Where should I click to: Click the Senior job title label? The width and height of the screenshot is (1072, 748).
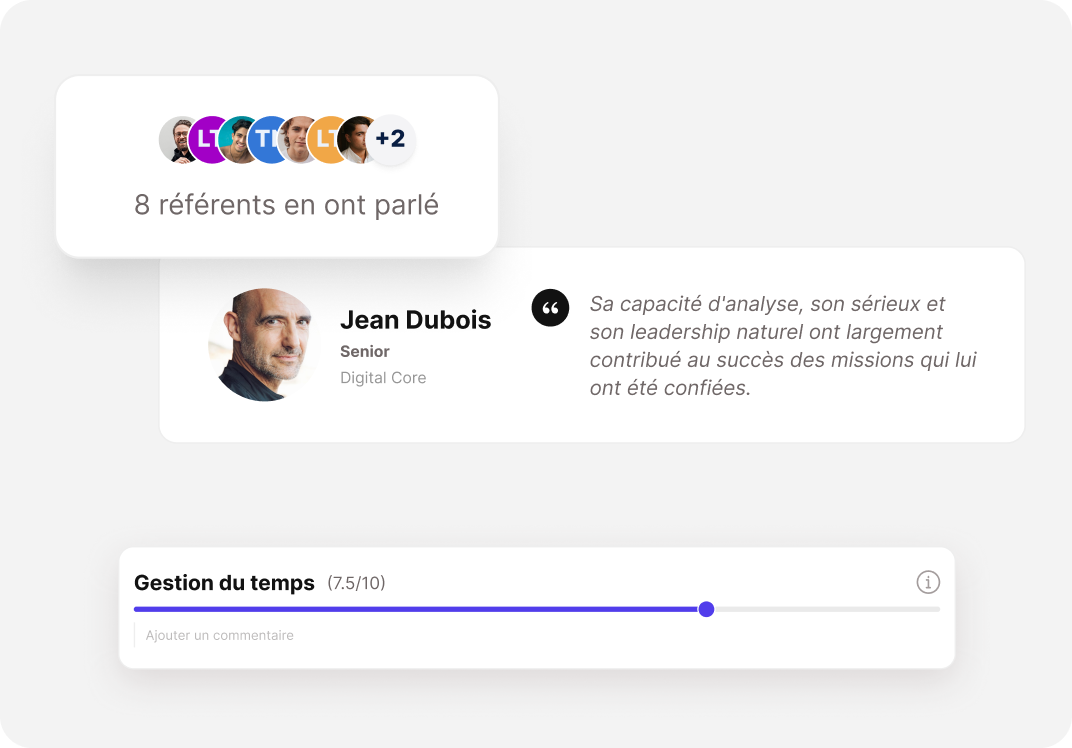(364, 351)
